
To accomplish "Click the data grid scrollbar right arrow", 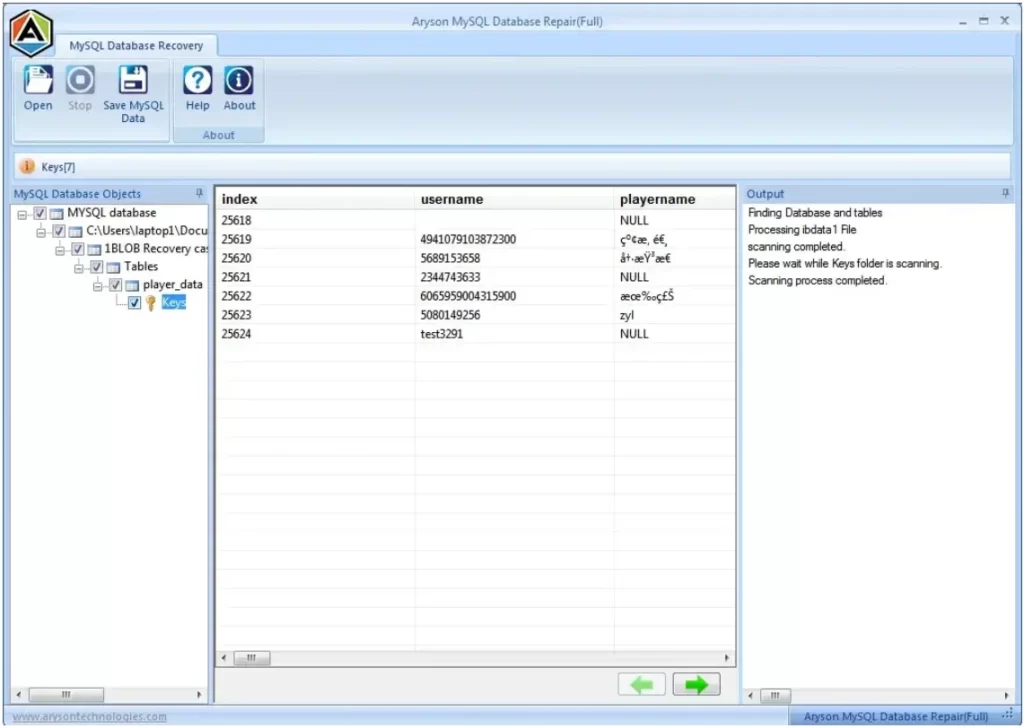I will 726,657.
